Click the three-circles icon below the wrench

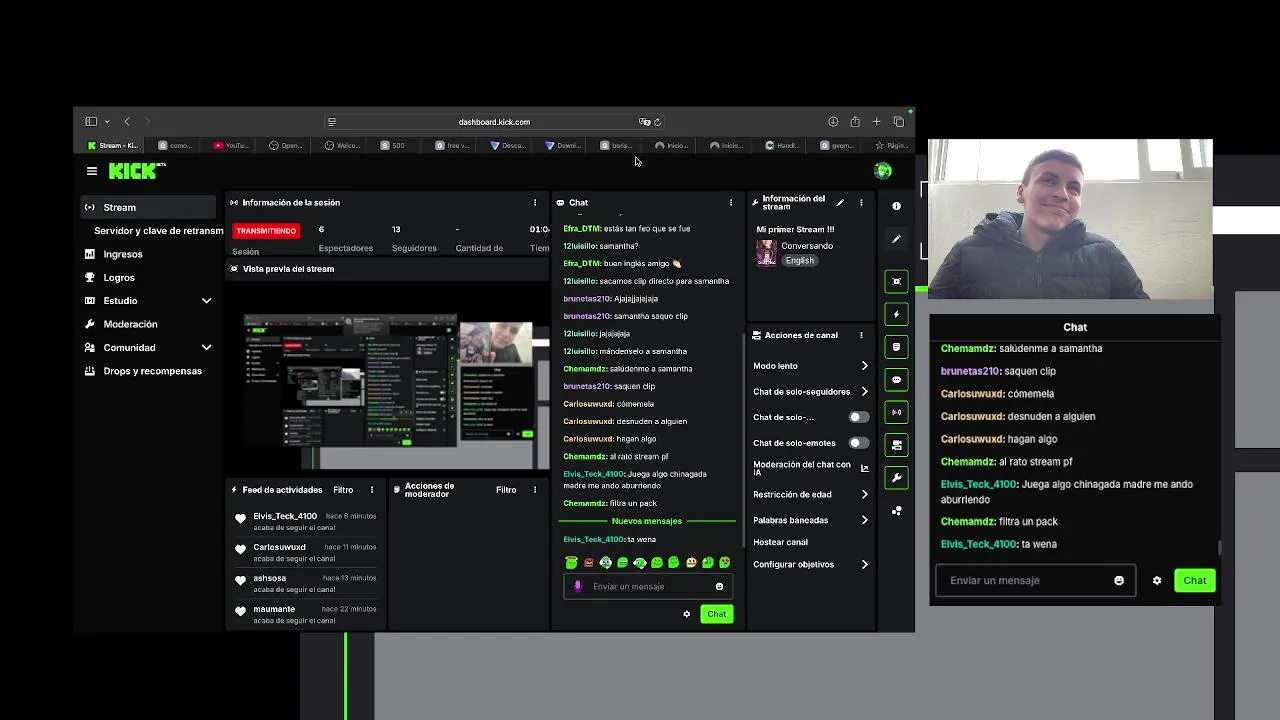896,511
